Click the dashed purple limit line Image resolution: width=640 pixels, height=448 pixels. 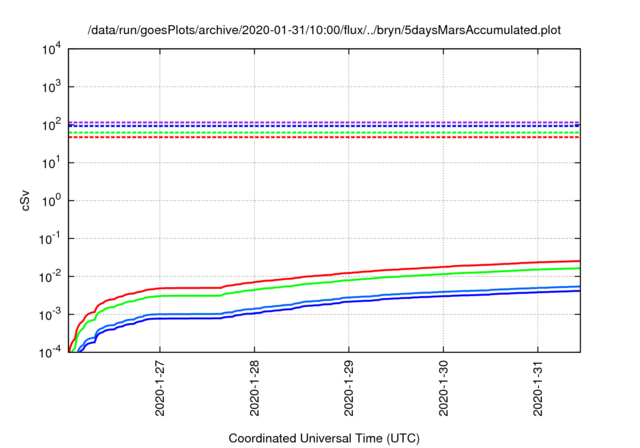pos(324,122)
